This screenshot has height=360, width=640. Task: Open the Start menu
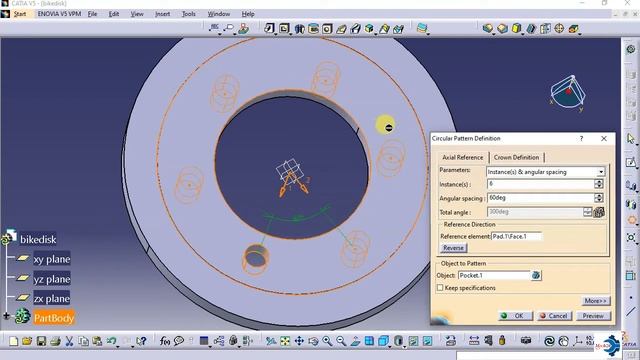point(20,14)
